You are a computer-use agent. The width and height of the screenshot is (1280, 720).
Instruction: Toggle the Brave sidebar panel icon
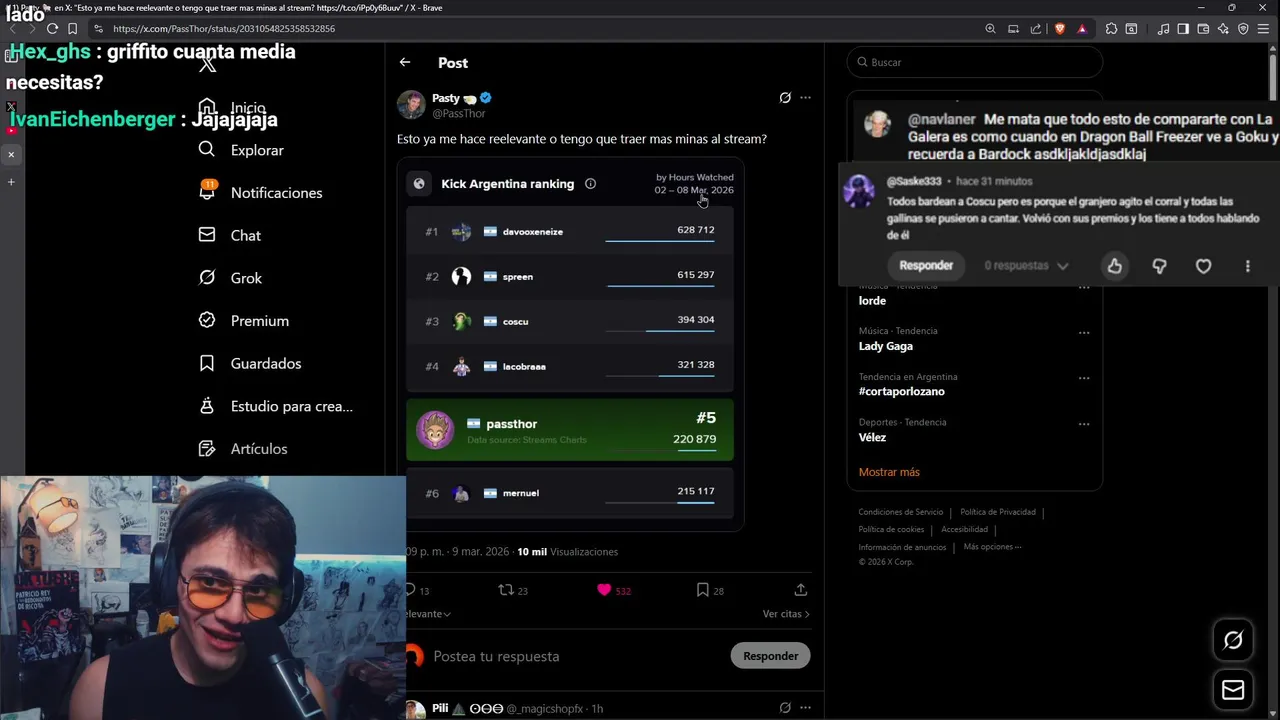point(1183,29)
